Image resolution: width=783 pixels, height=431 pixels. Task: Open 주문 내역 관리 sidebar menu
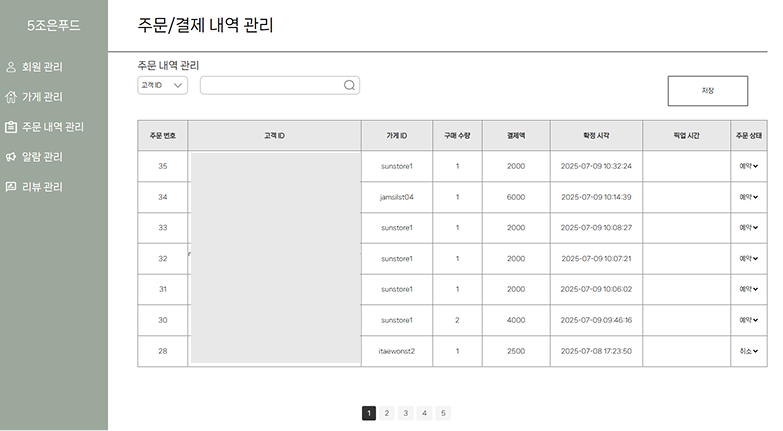click(53, 127)
